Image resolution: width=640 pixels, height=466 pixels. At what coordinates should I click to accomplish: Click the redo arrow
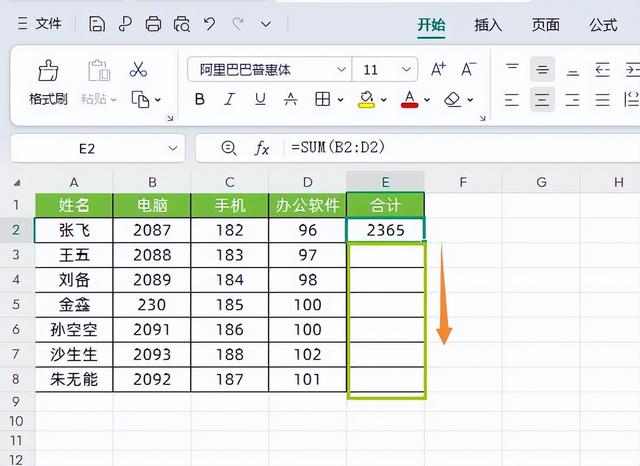(x=238, y=24)
